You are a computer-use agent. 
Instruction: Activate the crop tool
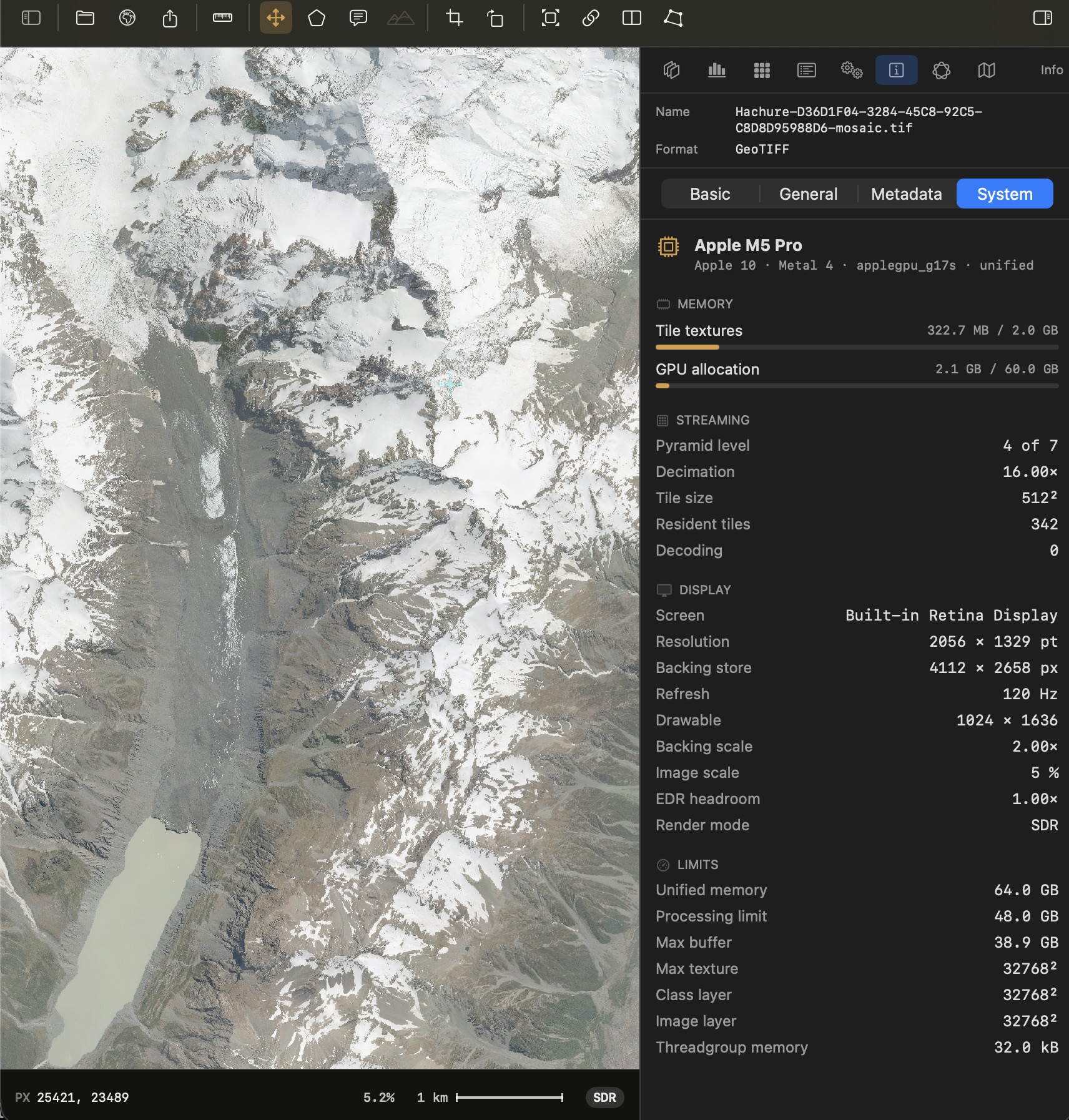pyautogui.click(x=455, y=18)
